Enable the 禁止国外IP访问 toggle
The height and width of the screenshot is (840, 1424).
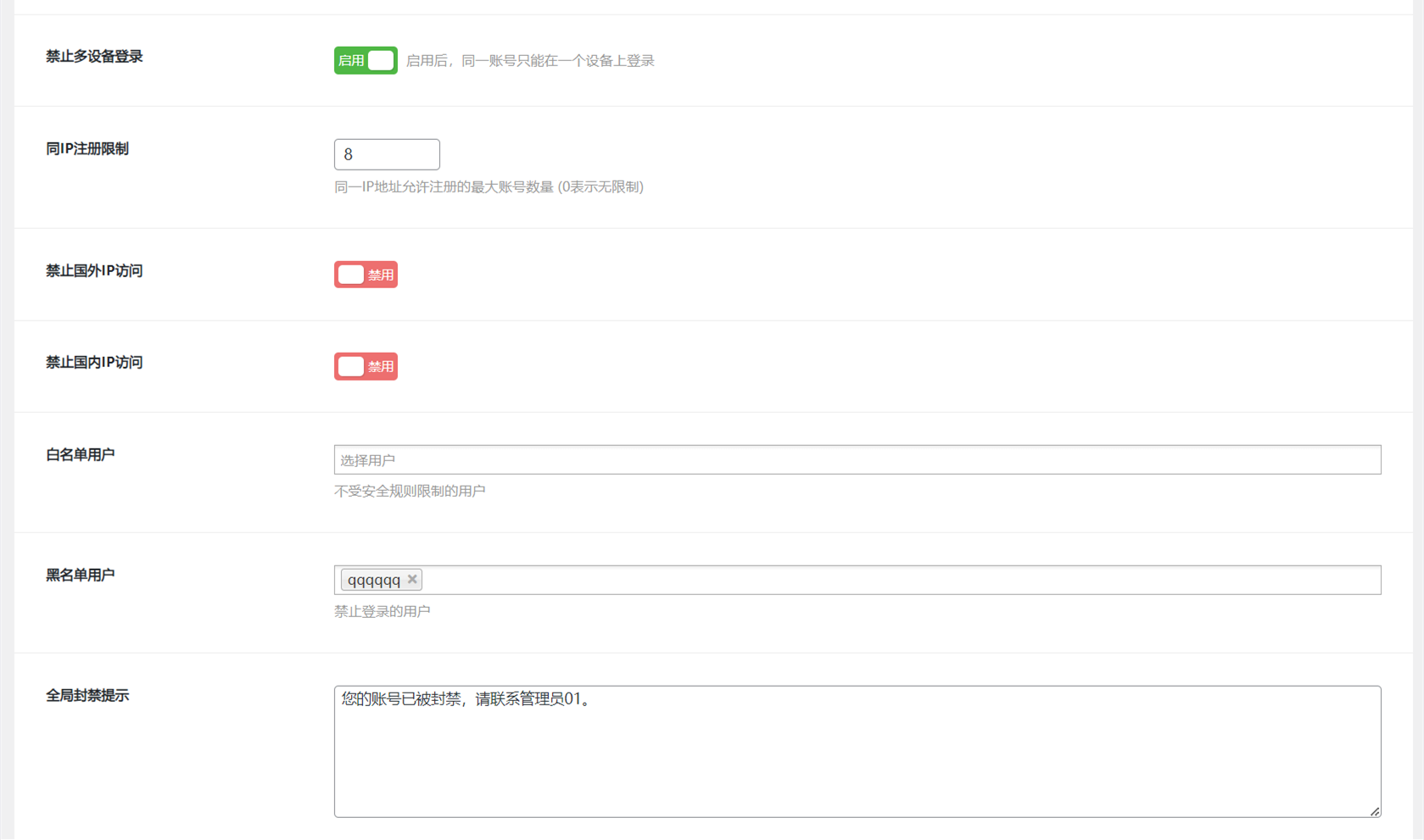[x=366, y=275]
